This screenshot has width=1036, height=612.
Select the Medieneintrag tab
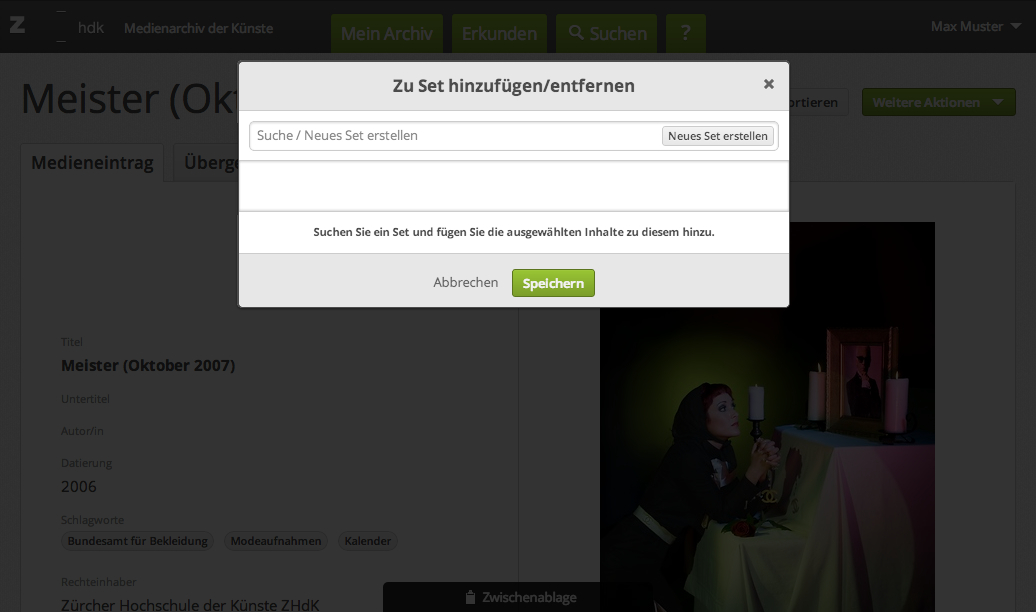[x=92, y=163]
